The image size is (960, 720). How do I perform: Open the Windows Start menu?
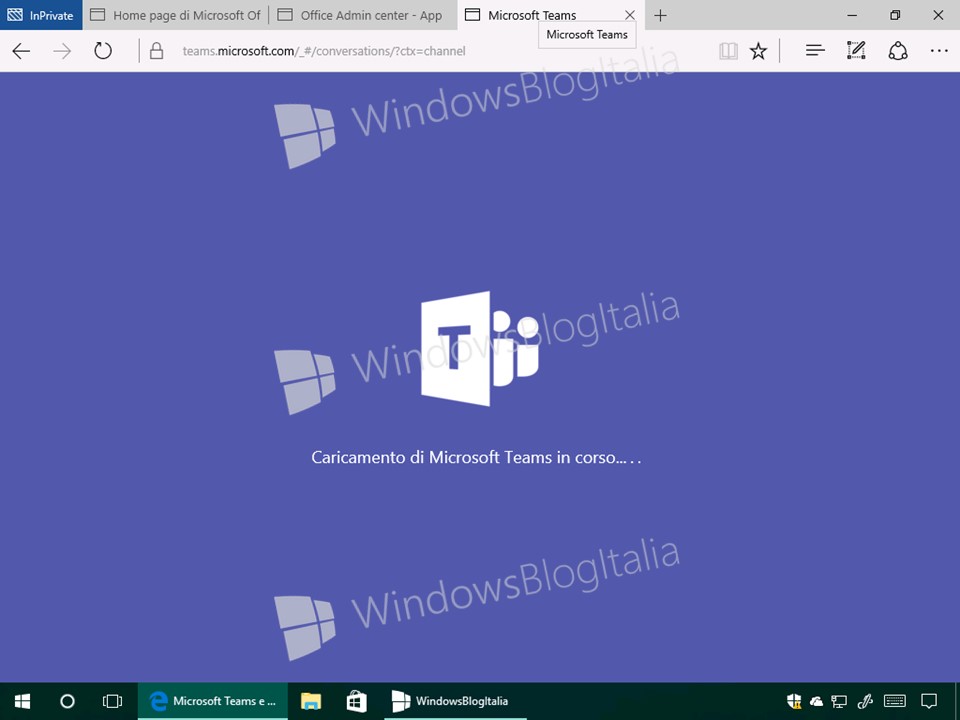[x=23, y=701]
